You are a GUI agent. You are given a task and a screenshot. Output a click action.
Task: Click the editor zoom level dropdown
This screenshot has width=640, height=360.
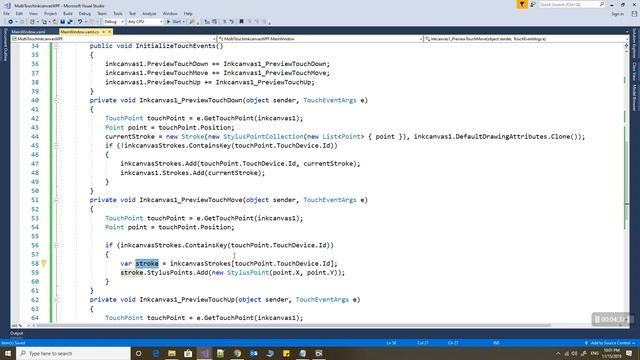pos(21,326)
